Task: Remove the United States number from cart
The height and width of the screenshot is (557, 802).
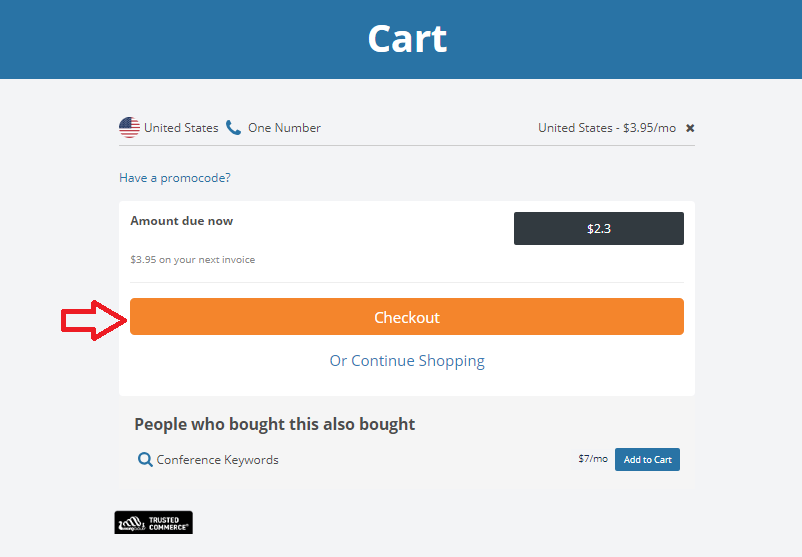Action: tap(690, 128)
